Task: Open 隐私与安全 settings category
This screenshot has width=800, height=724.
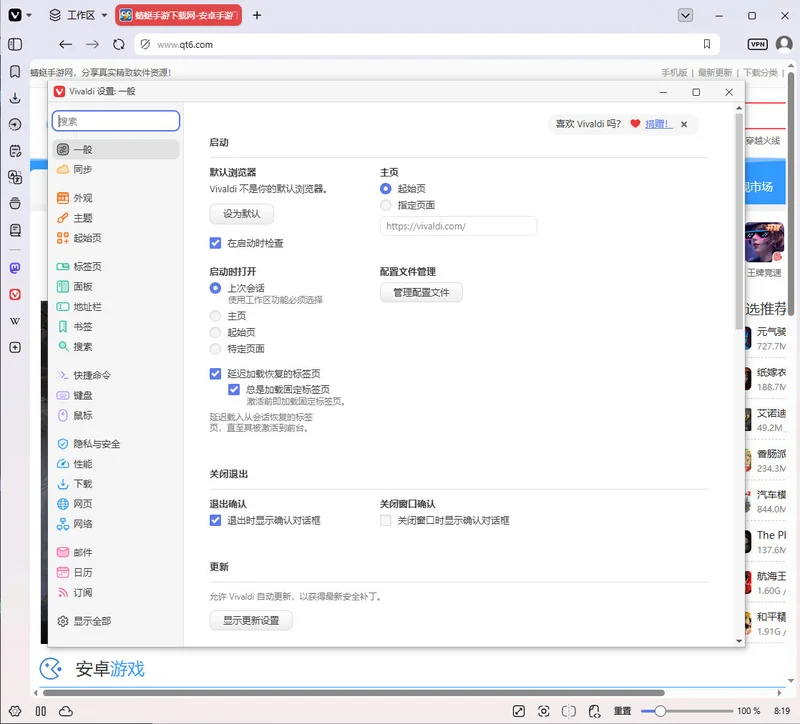Action: [x=116, y=444]
